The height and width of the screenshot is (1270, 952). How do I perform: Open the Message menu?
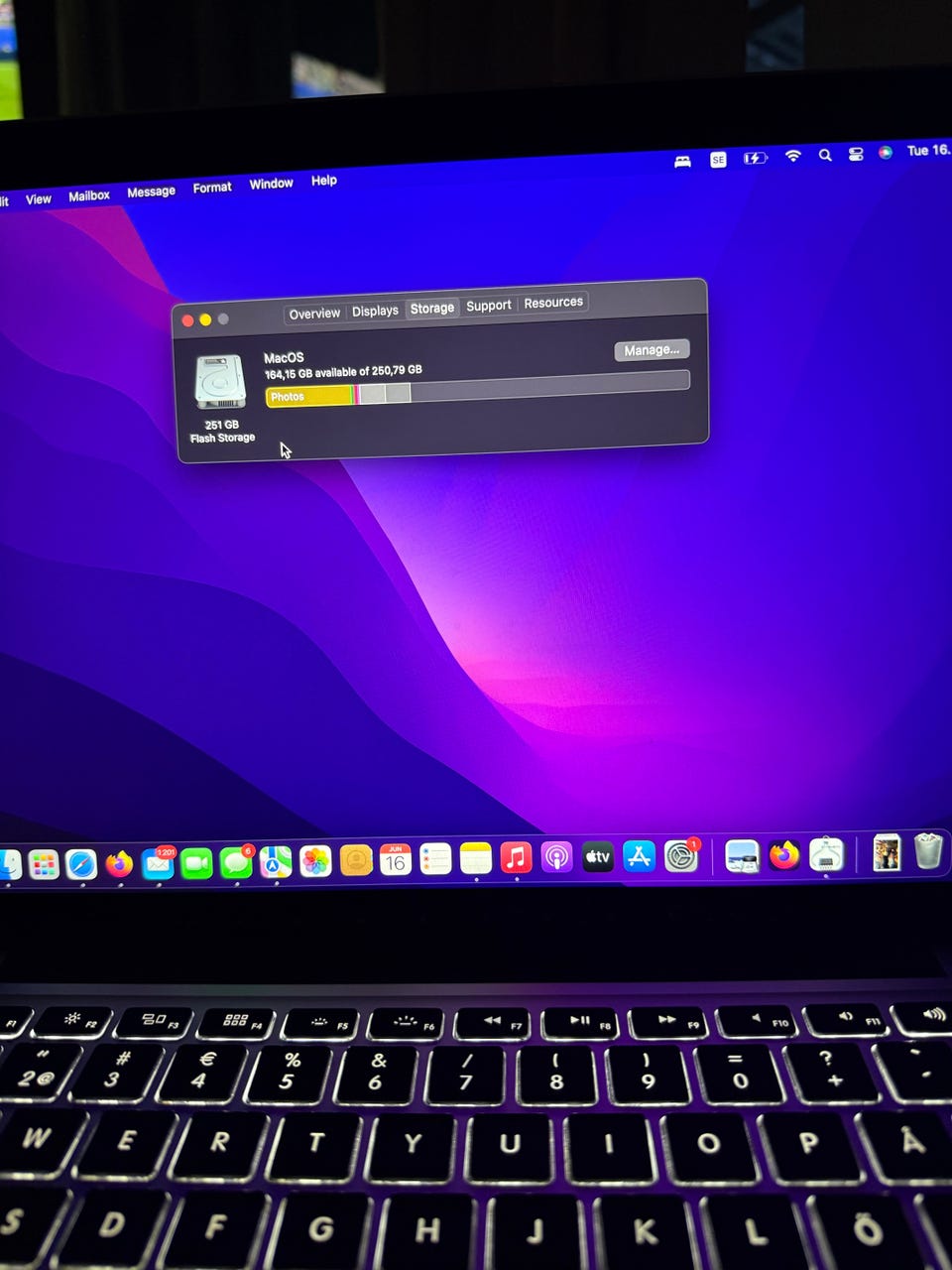point(151,191)
